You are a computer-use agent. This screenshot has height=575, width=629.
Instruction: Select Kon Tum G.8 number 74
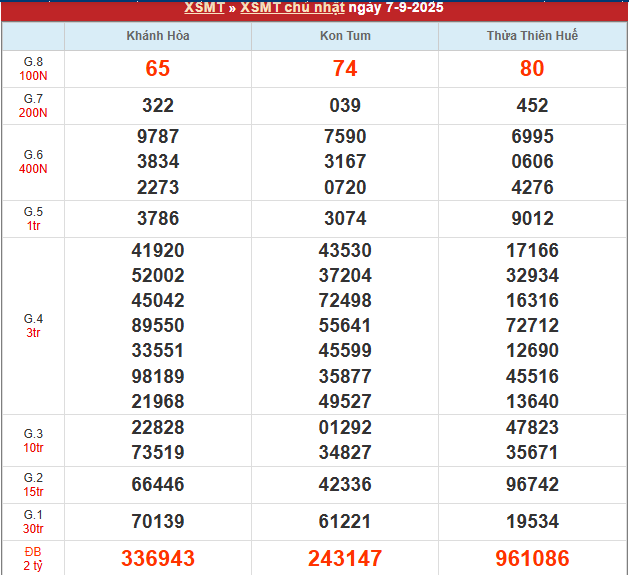coord(345,68)
